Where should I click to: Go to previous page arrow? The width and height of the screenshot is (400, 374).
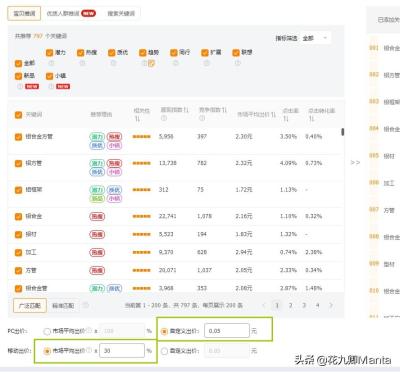point(264,305)
